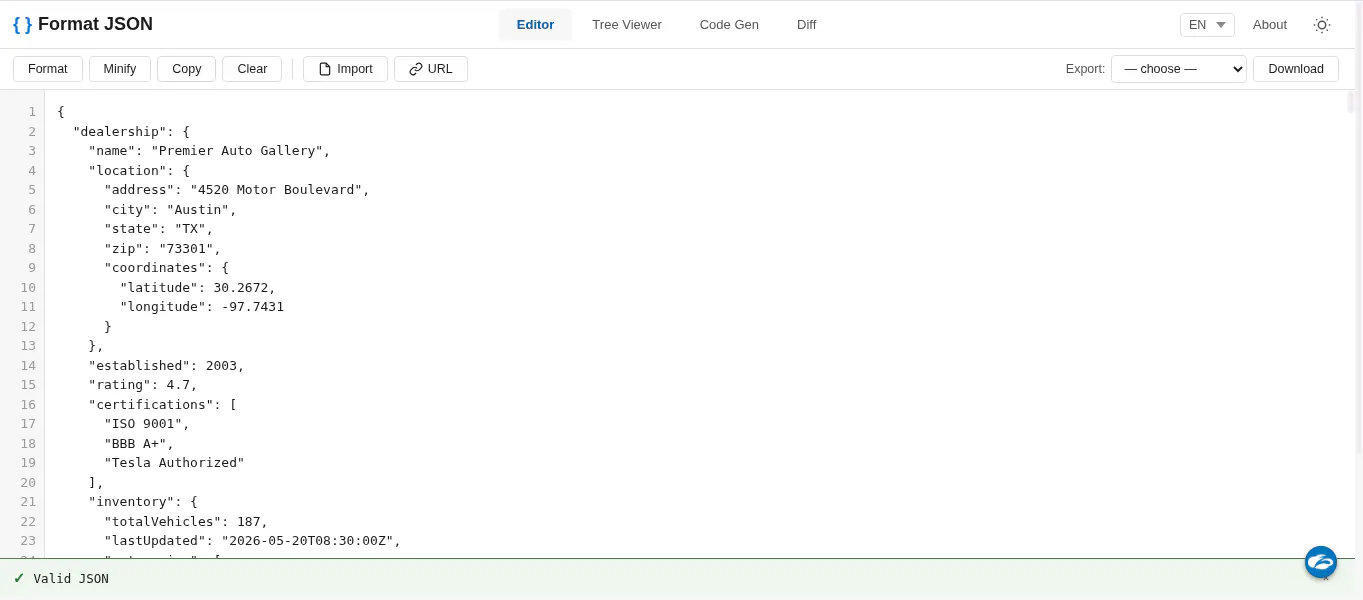The height and width of the screenshot is (600, 1363).
Task: Click line number 14 in the gutter
Action: pos(28,366)
